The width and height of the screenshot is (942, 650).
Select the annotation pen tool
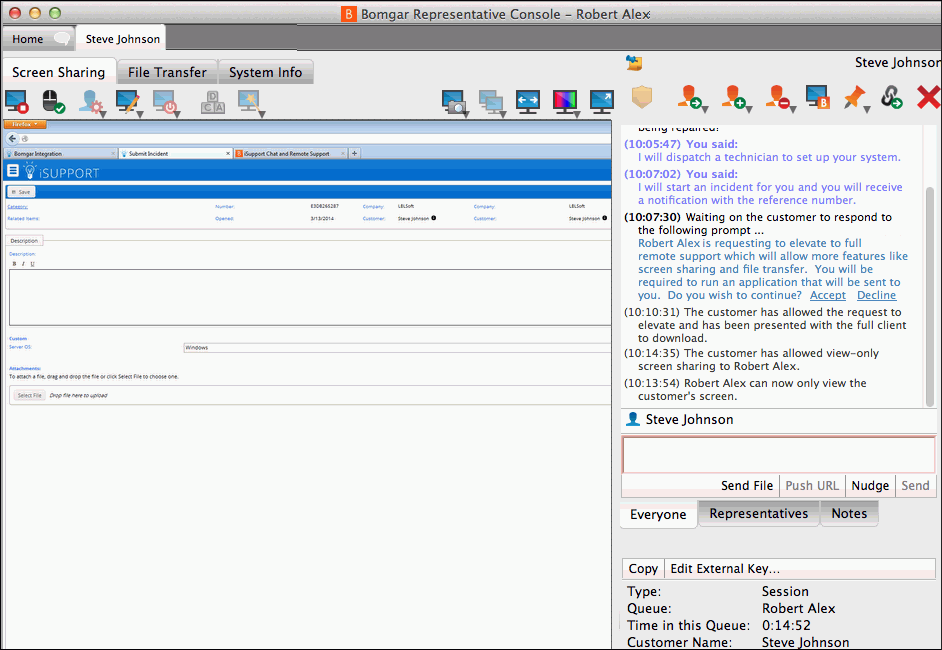[125, 100]
